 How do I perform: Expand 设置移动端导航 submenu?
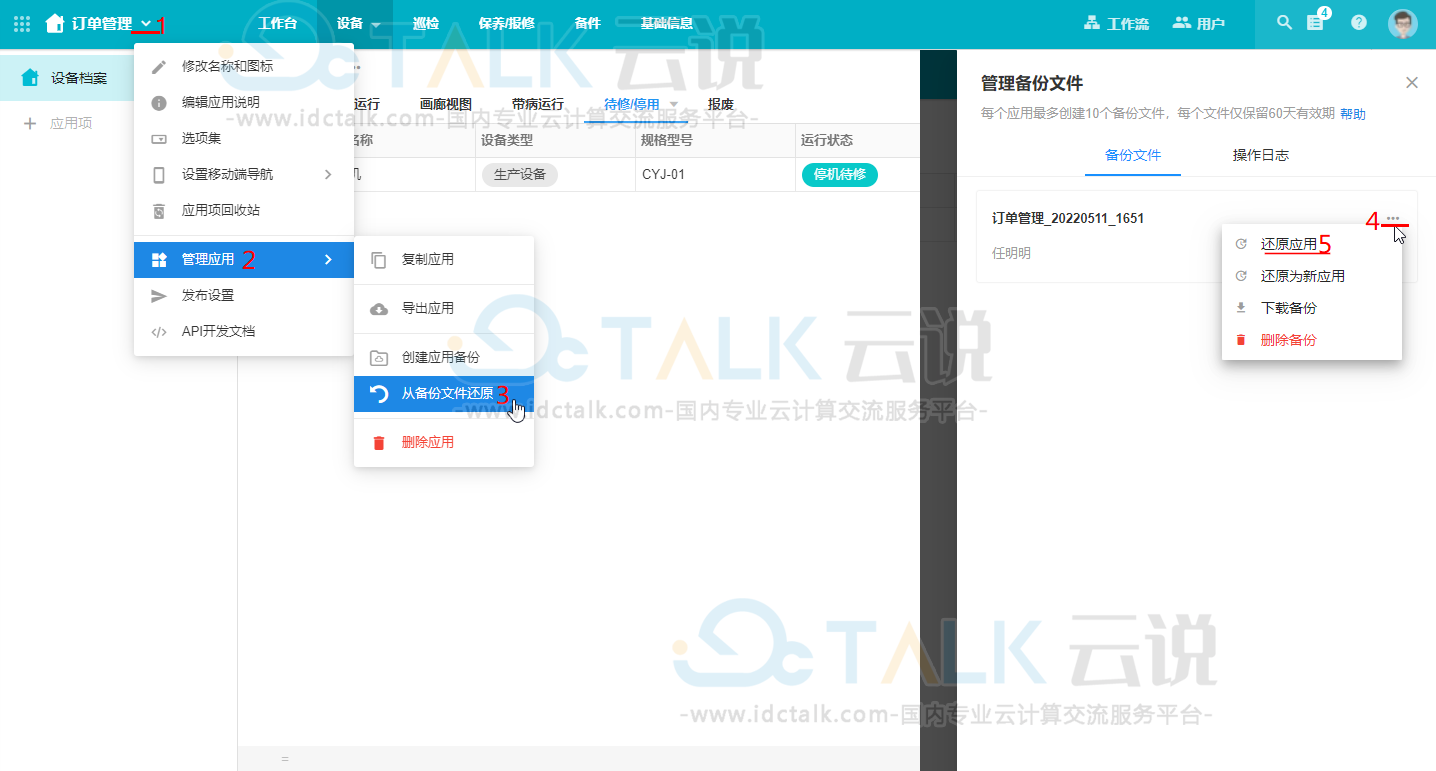[x=244, y=174]
